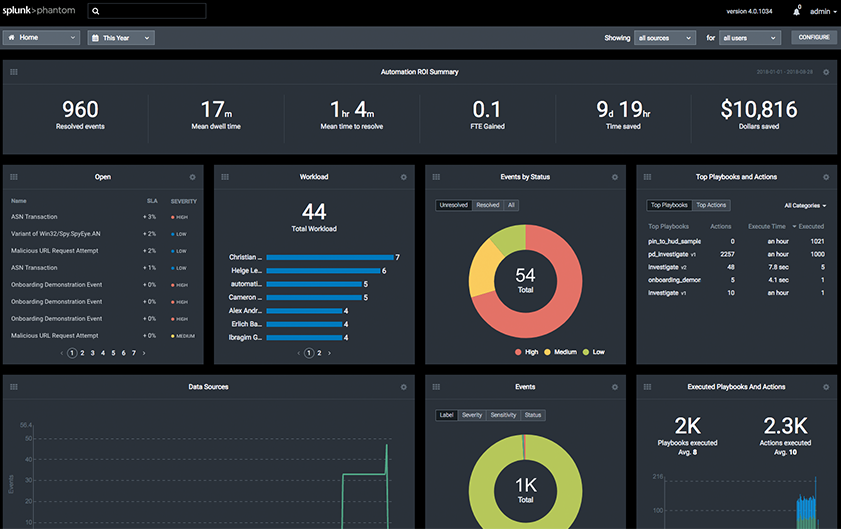Select the Unresolved tab
The image size is (841, 529).
(x=454, y=205)
